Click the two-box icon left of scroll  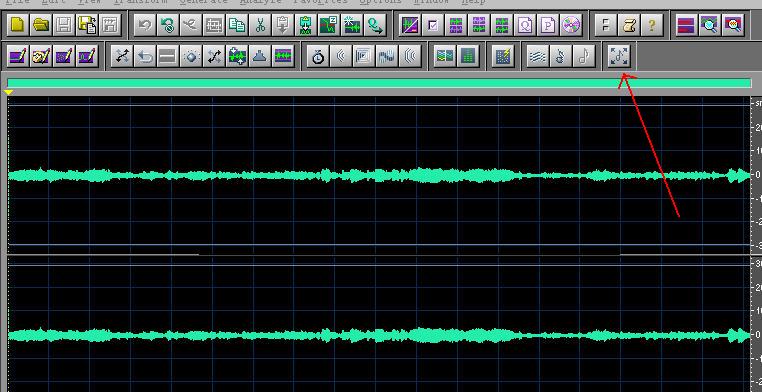click(606, 25)
